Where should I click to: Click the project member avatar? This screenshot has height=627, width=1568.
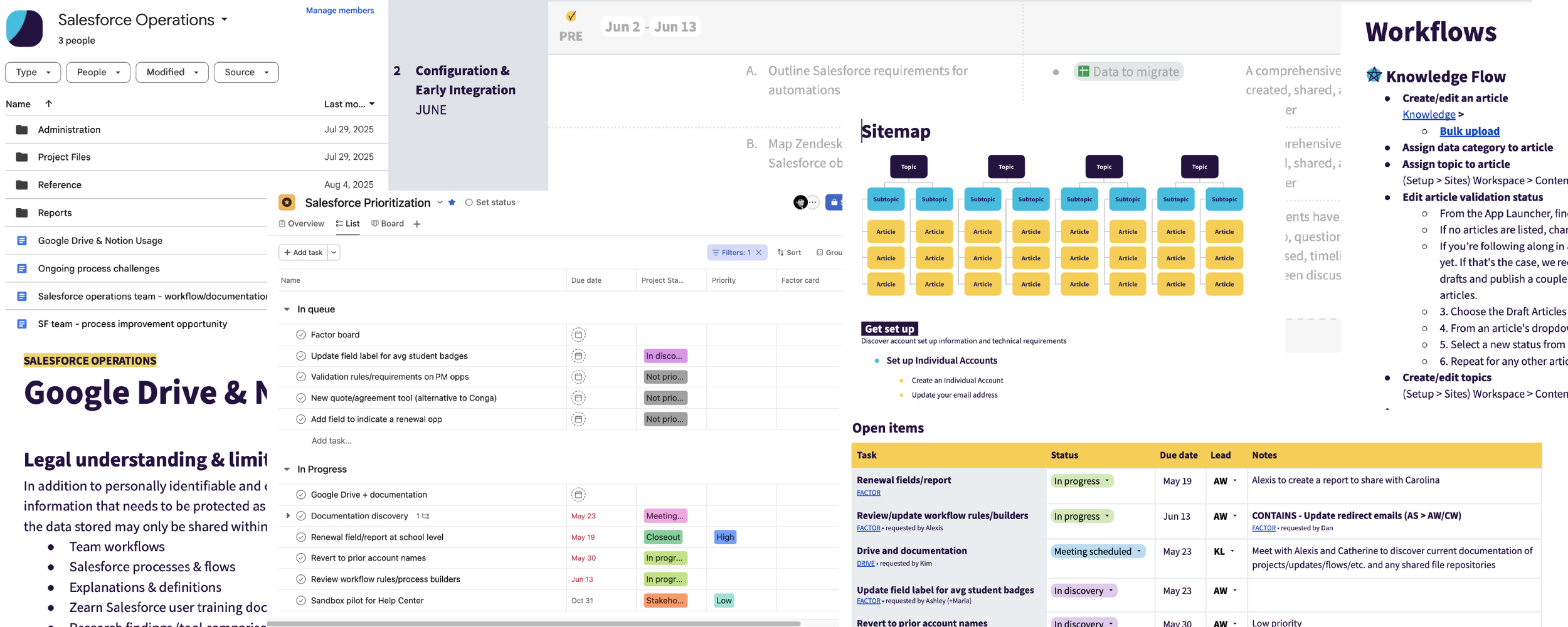coord(800,203)
